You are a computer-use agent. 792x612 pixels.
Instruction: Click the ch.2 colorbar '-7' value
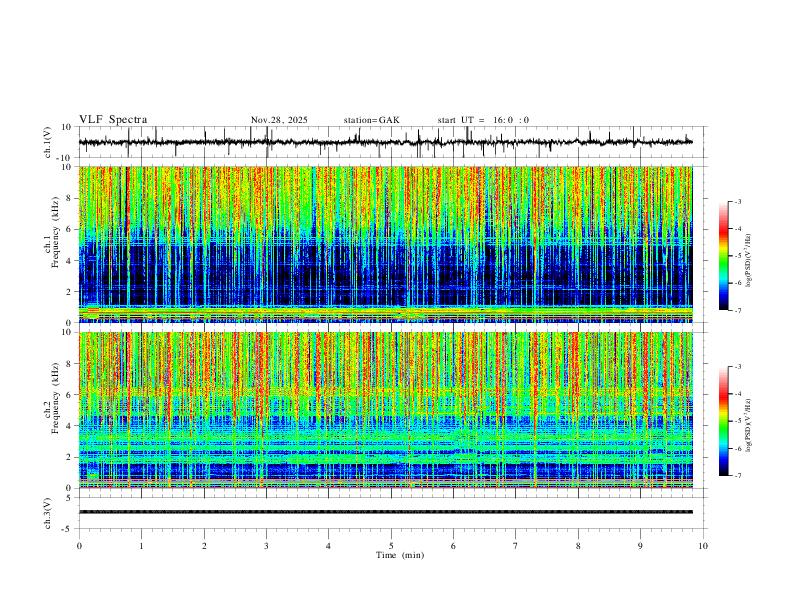tap(738, 476)
